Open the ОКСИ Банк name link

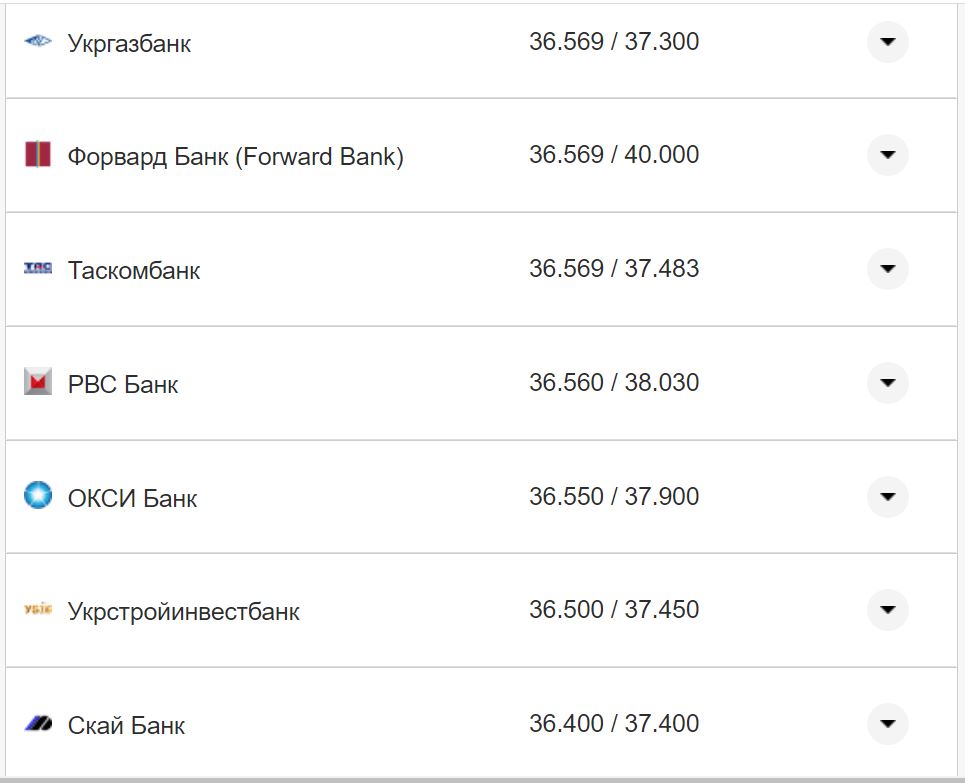pyautogui.click(x=133, y=497)
